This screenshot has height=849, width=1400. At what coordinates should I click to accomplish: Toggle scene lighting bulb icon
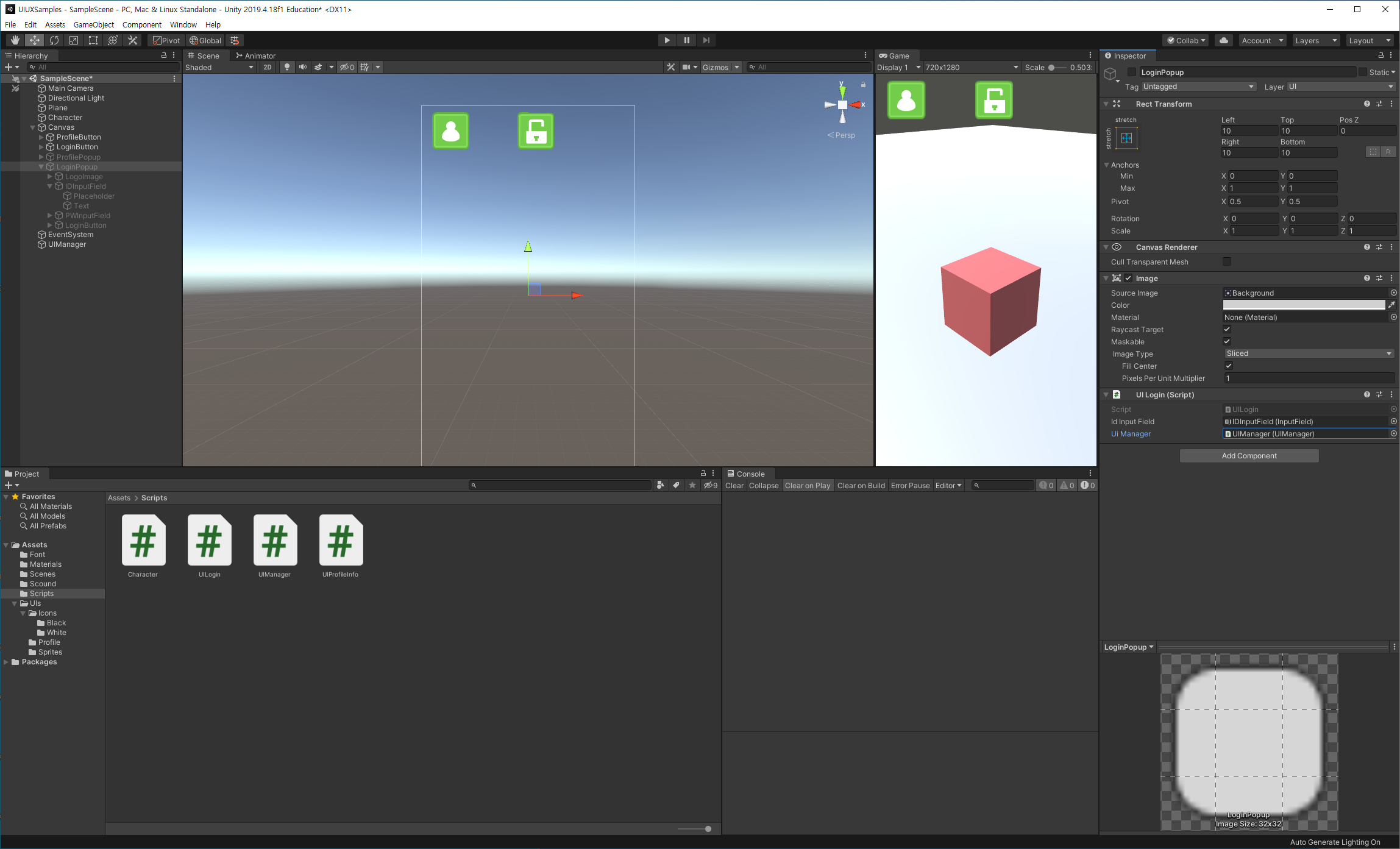click(286, 67)
